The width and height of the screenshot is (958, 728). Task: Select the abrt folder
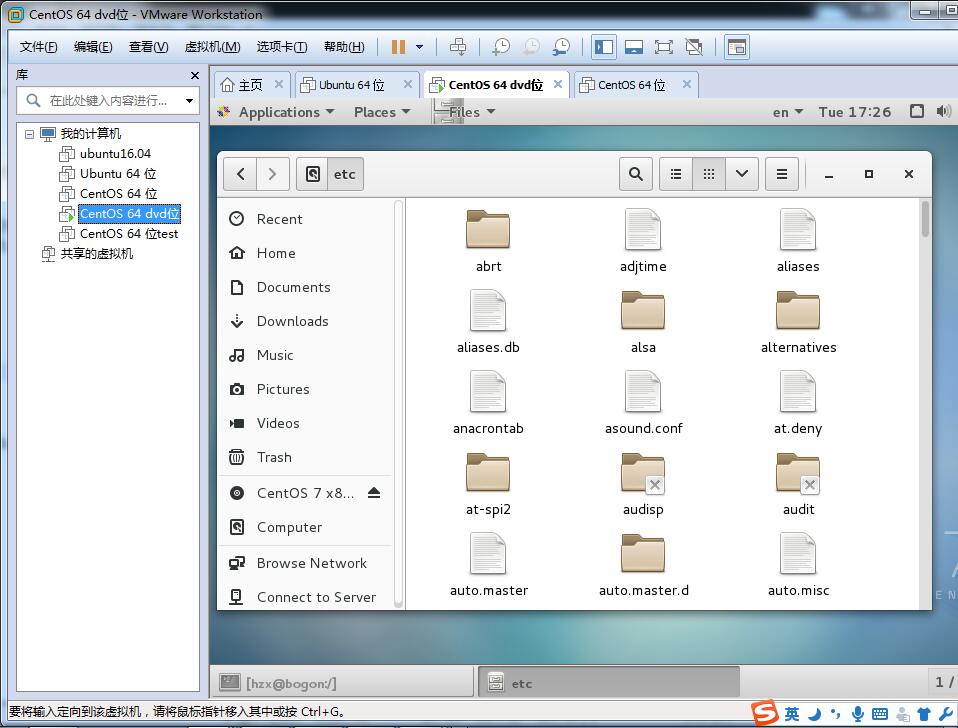[488, 241]
